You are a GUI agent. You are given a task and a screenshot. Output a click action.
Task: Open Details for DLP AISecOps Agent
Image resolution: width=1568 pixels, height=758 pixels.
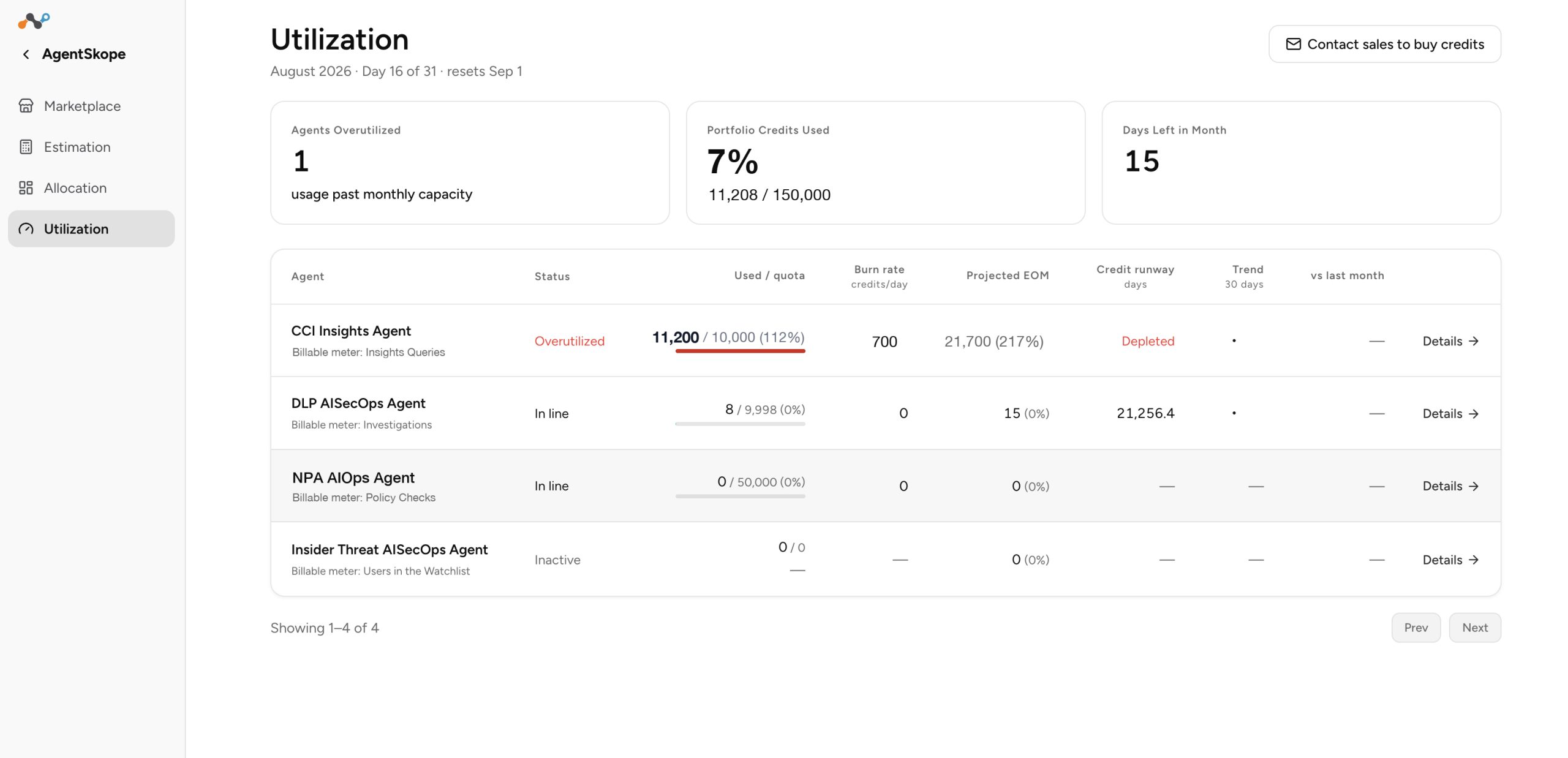[1450, 414]
